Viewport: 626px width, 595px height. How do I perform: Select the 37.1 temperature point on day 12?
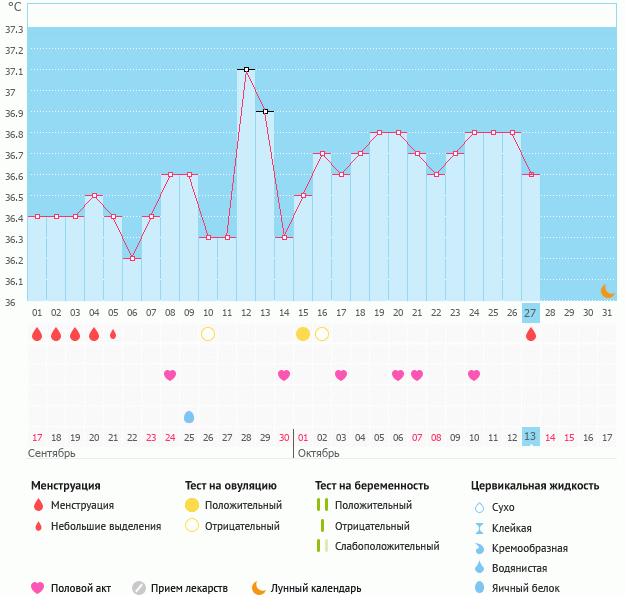coord(246,70)
